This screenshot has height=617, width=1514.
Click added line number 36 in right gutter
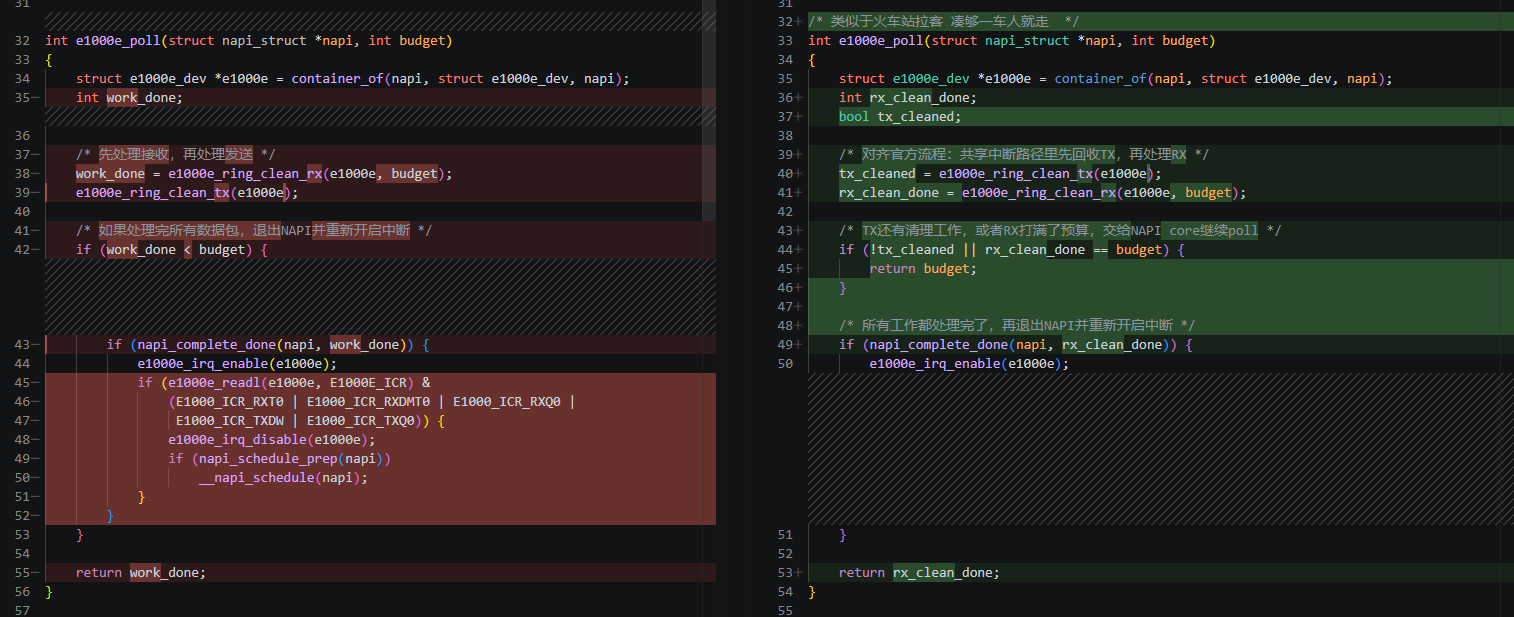[785, 97]
